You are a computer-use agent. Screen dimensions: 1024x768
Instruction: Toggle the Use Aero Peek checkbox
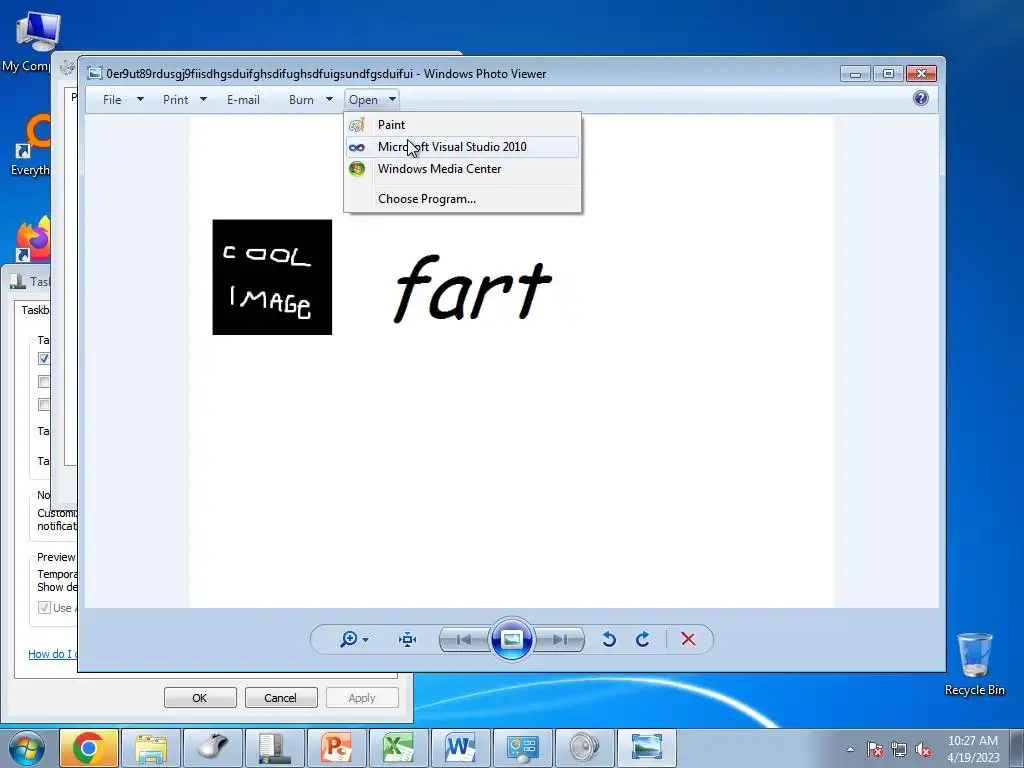(44, 608)
